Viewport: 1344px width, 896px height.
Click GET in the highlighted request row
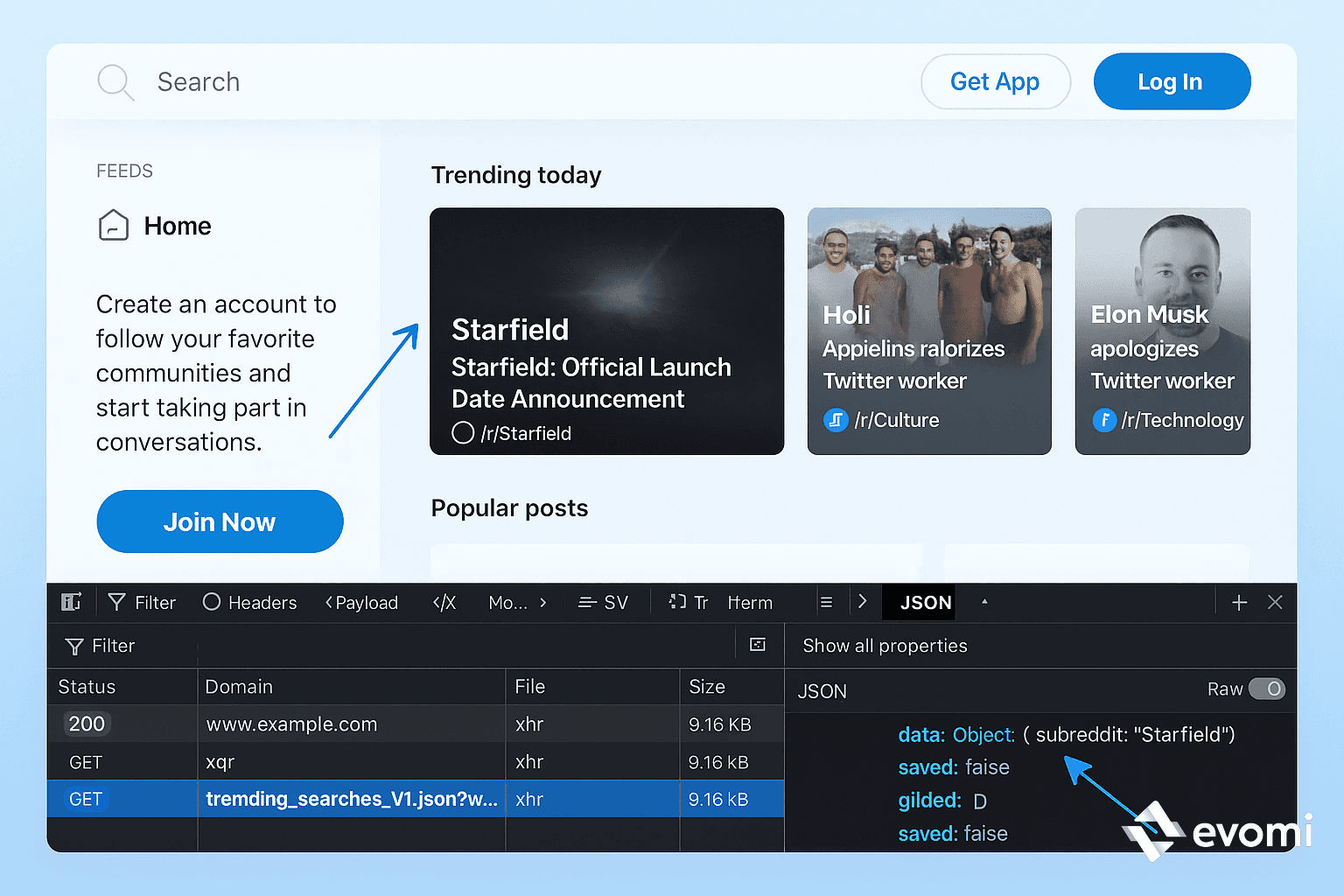86,799
